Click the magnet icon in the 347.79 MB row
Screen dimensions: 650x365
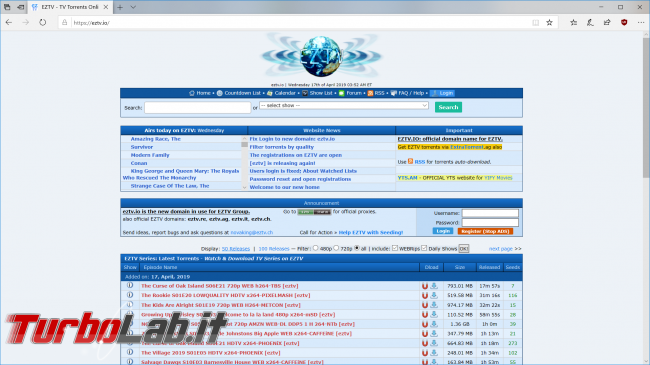(424, 333)
